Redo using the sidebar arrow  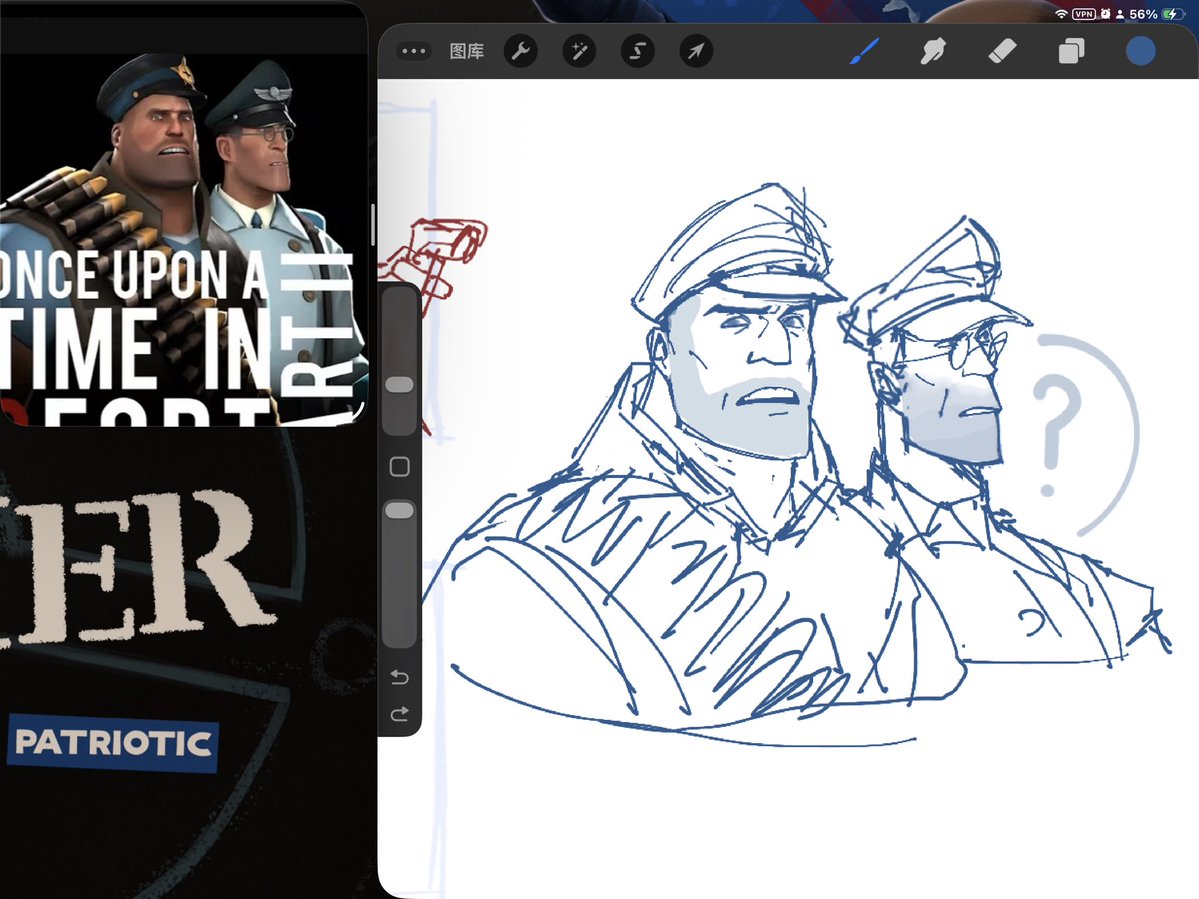coord(399,714)
